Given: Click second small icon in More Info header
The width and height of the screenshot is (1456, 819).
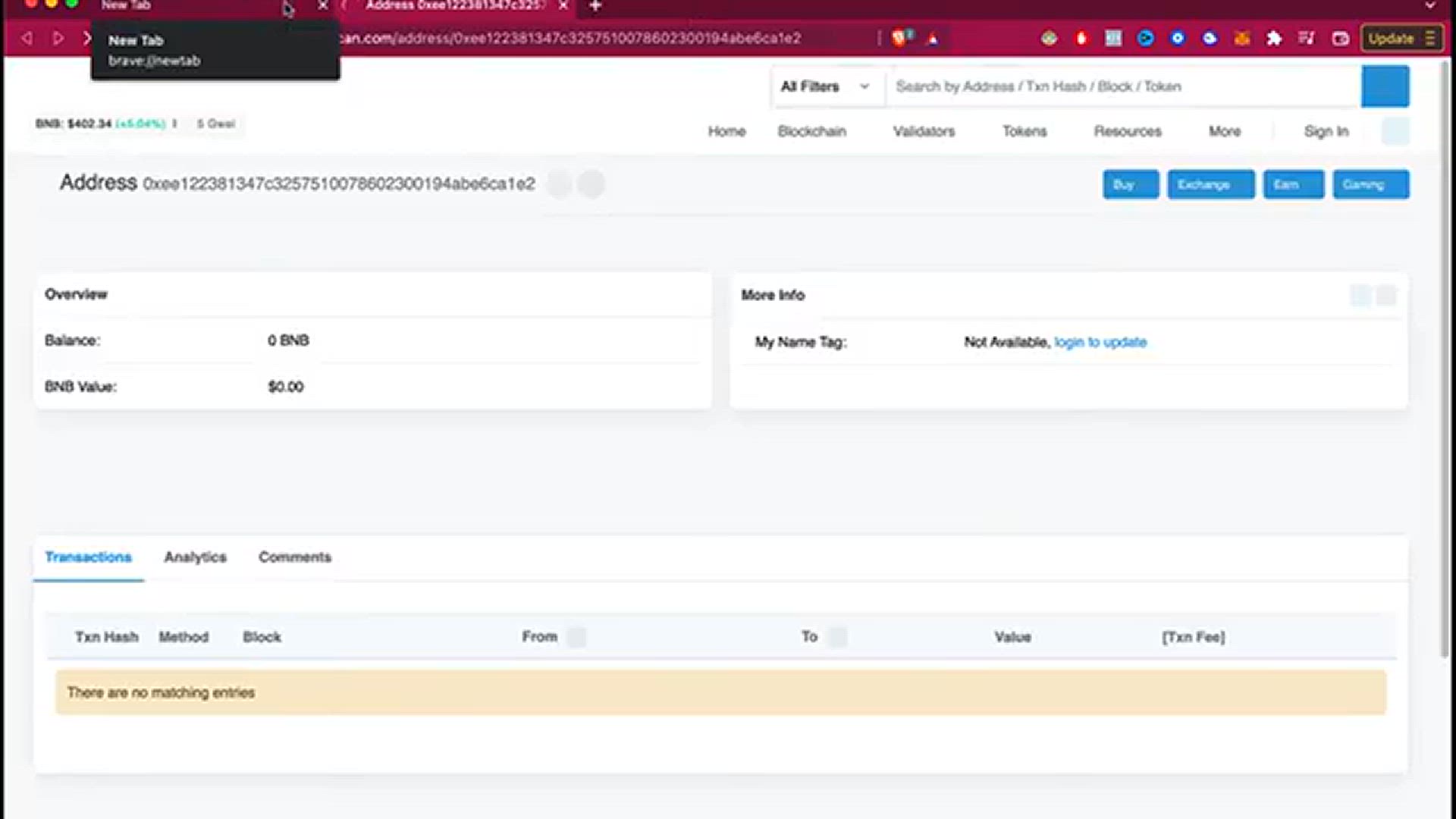Looking at the screenshot, I should tap(1386, 296).
